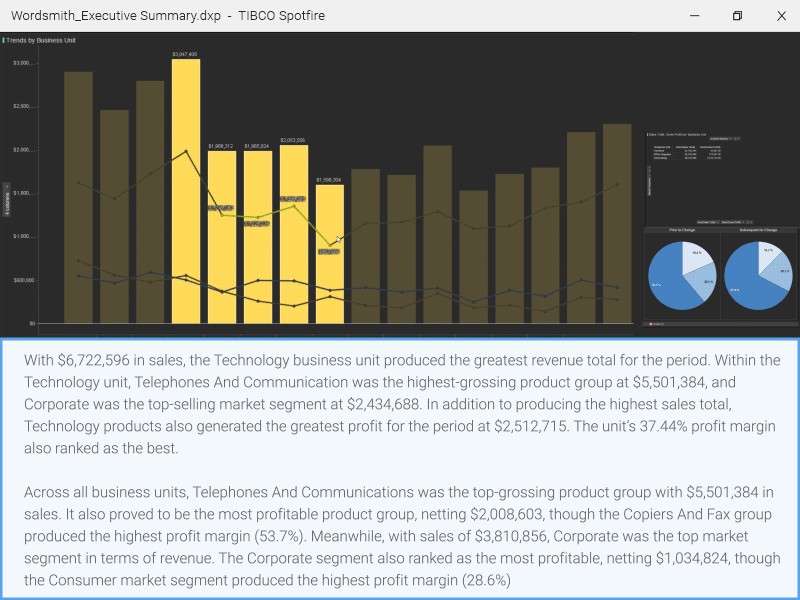Viewport: 800px width, 600px height.
Task: Open the Sum(Sales Total) cell values selector
Action: [706, 221]
